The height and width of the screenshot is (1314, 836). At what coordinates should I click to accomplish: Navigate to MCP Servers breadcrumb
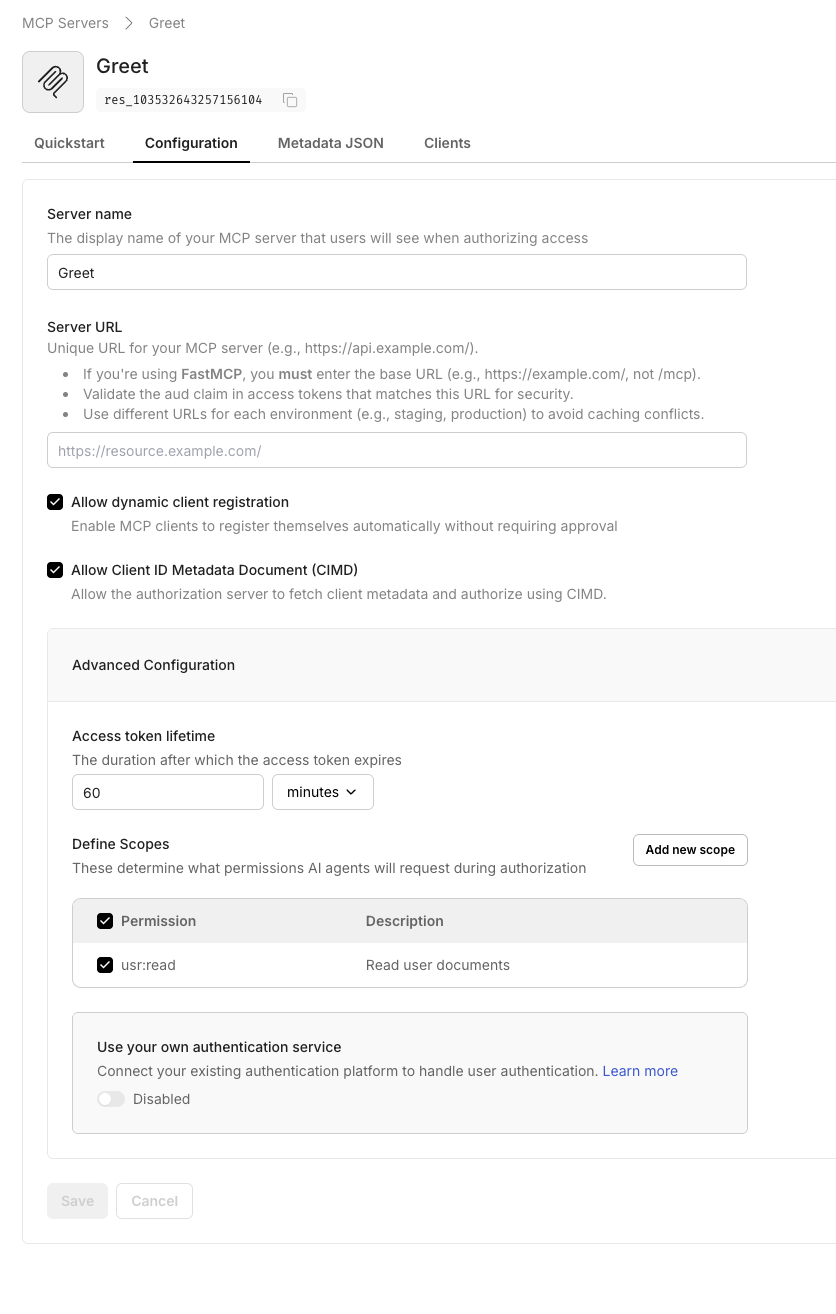coord(65,23)
